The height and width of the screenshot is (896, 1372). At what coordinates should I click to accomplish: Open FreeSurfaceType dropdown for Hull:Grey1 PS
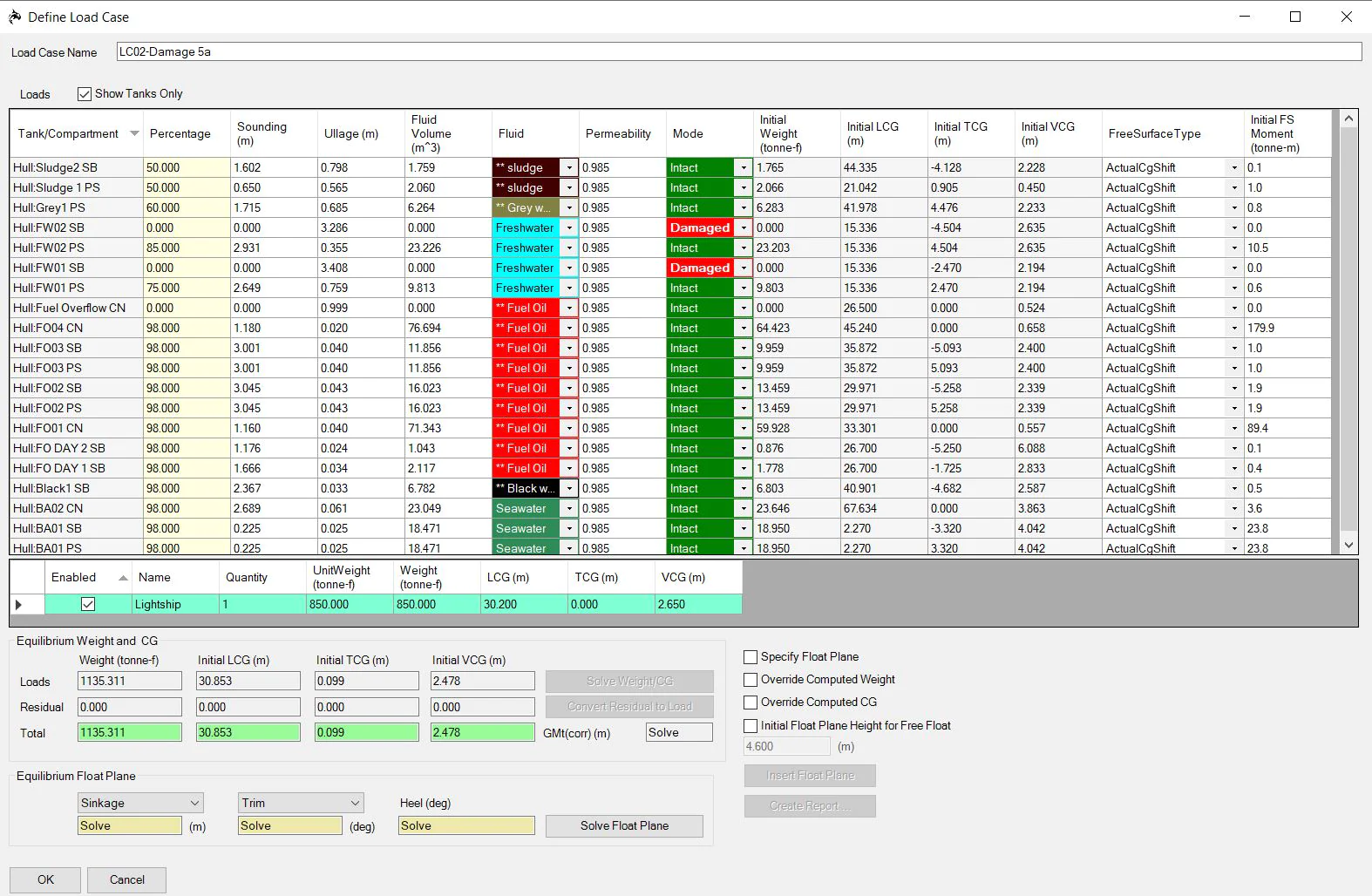click(1234, 208)
